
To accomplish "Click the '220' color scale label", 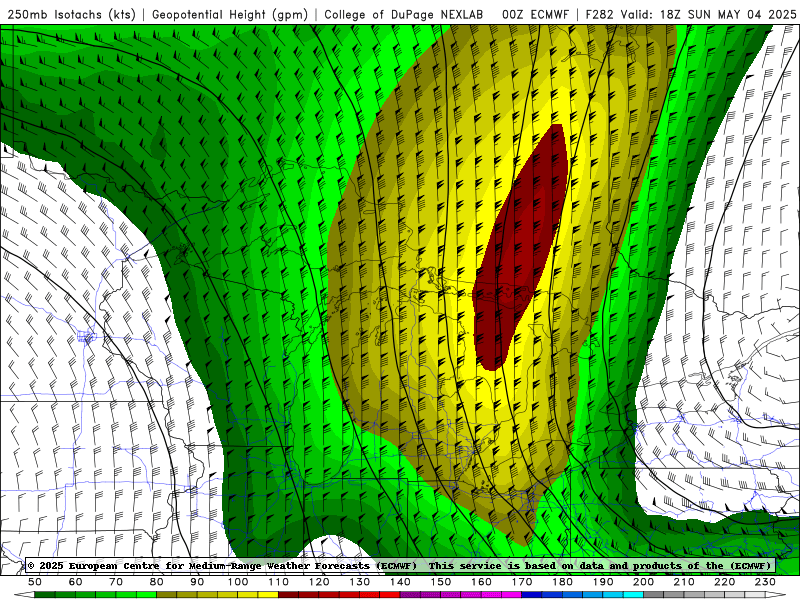I will pos(724,582).
